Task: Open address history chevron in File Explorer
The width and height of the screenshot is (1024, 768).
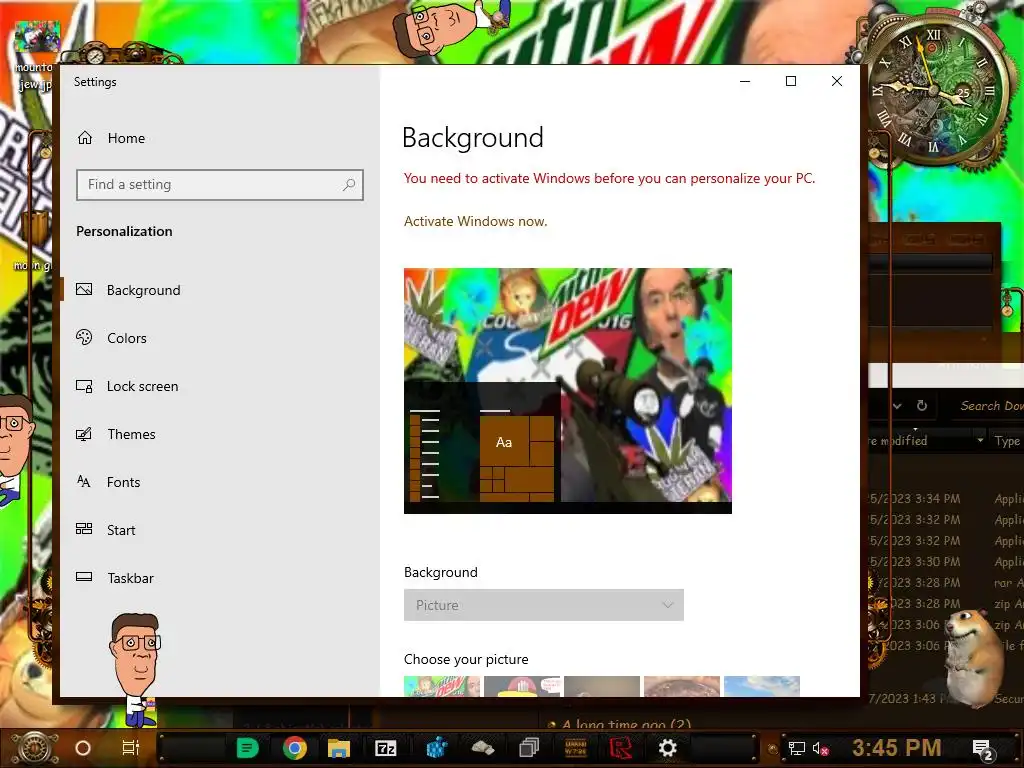Action: 898,406
